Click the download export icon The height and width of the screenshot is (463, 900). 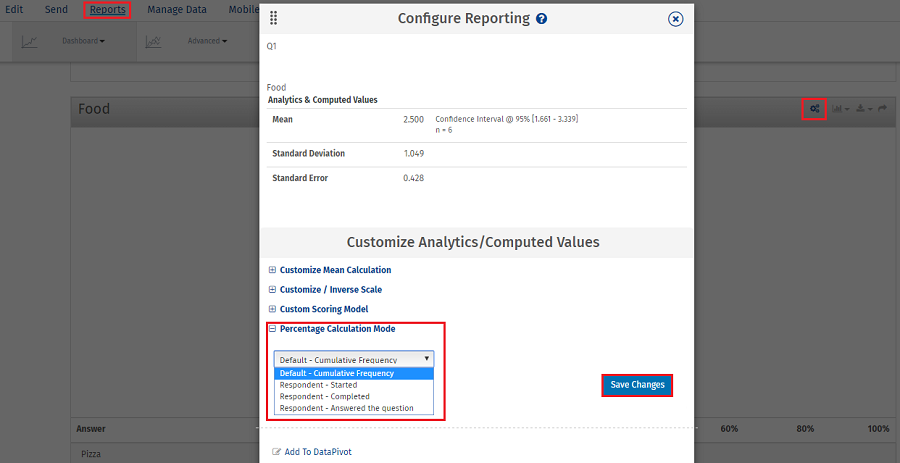(861, 109)
